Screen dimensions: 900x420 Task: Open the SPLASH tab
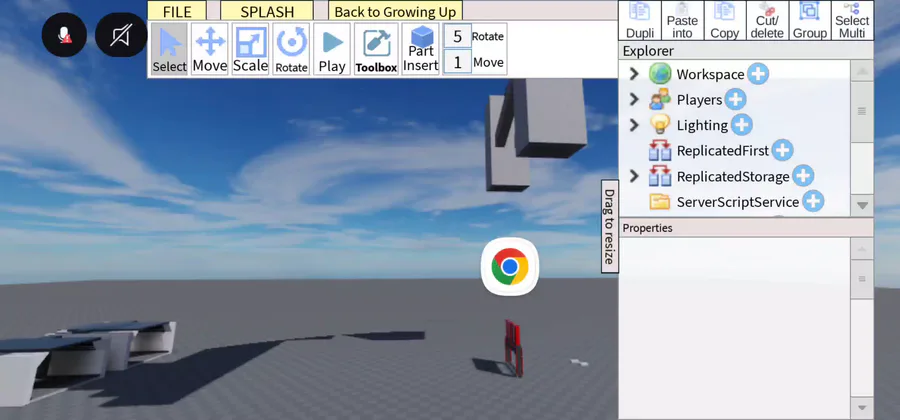(267, 11)
